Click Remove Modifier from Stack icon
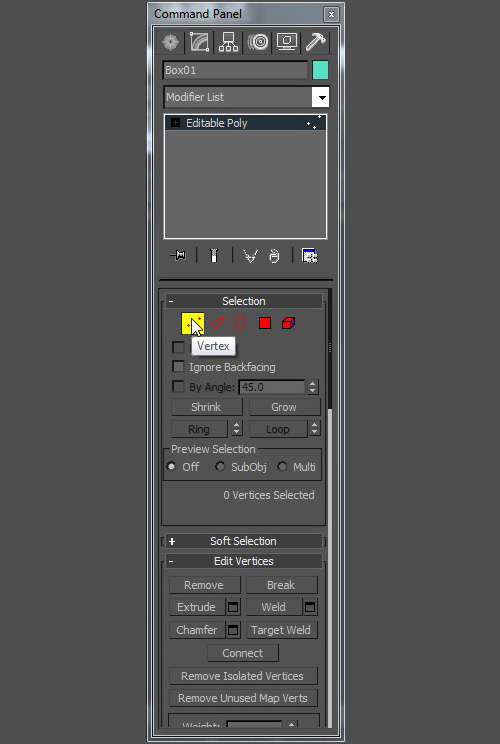 [274, 256]
